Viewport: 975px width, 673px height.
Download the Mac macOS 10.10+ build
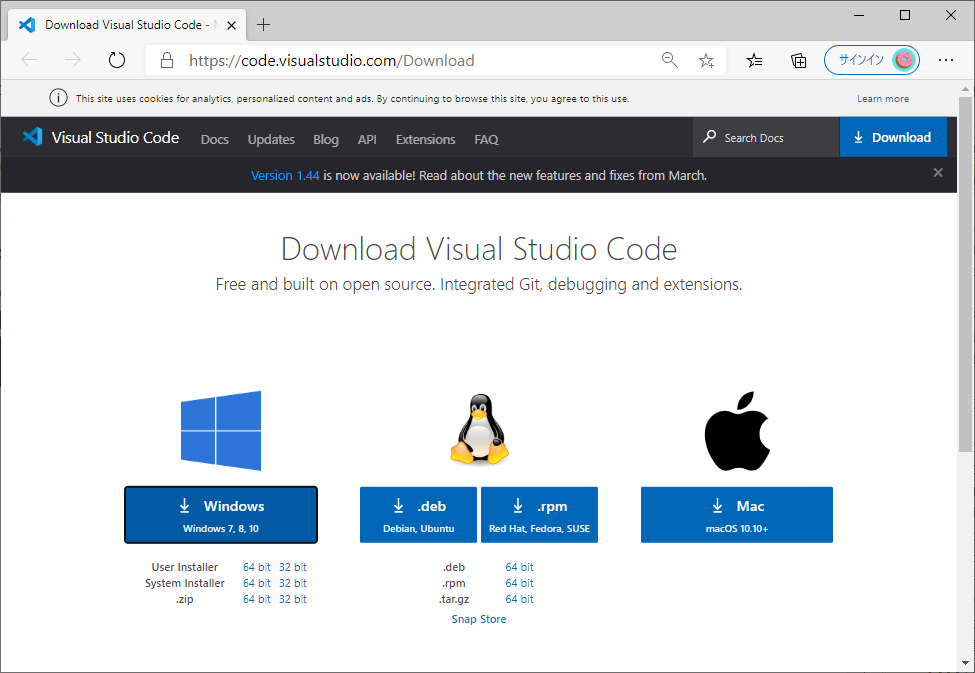click(x=737, y=515)
